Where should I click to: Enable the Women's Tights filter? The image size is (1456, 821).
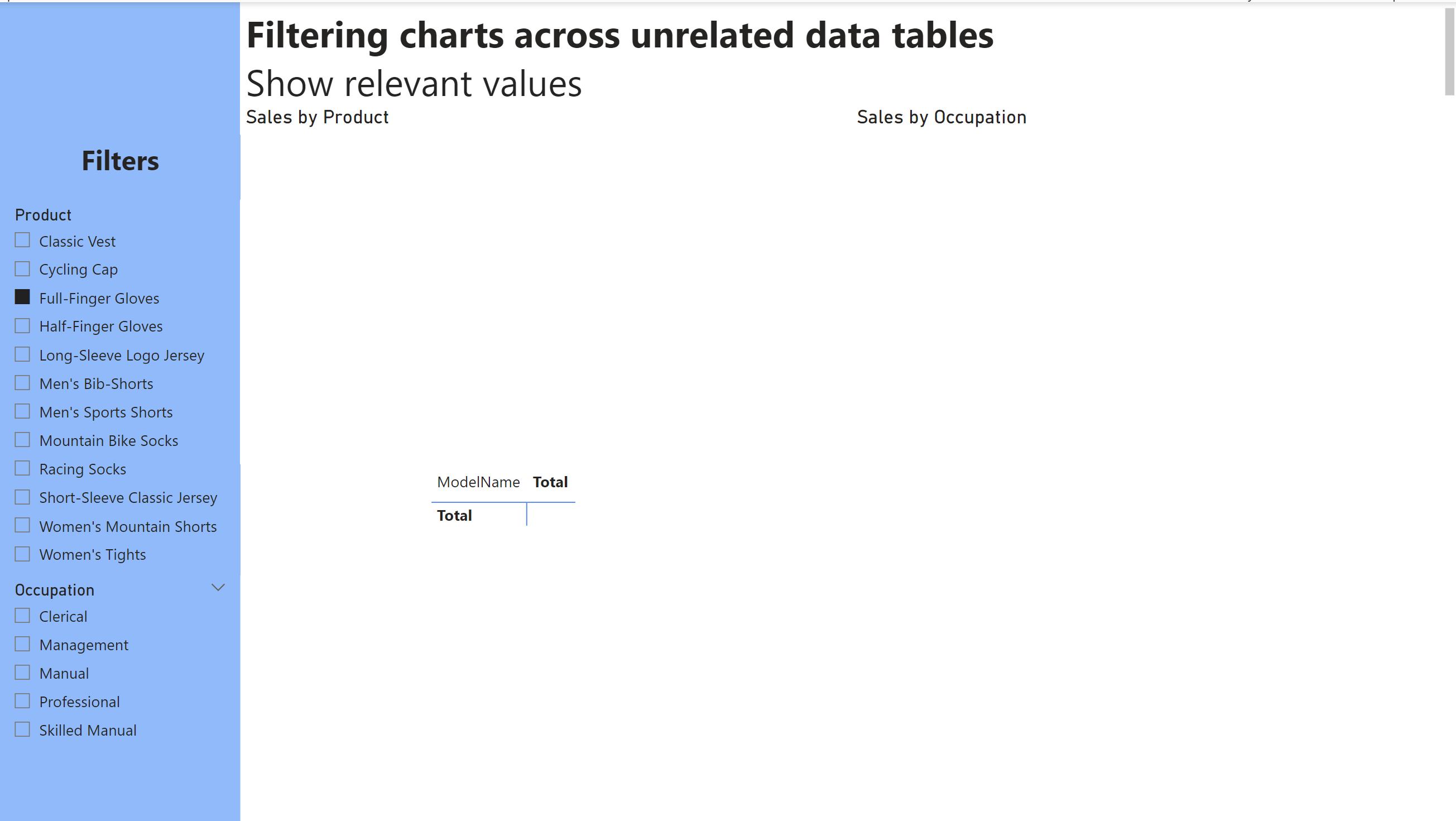click(x=22, y=554)
